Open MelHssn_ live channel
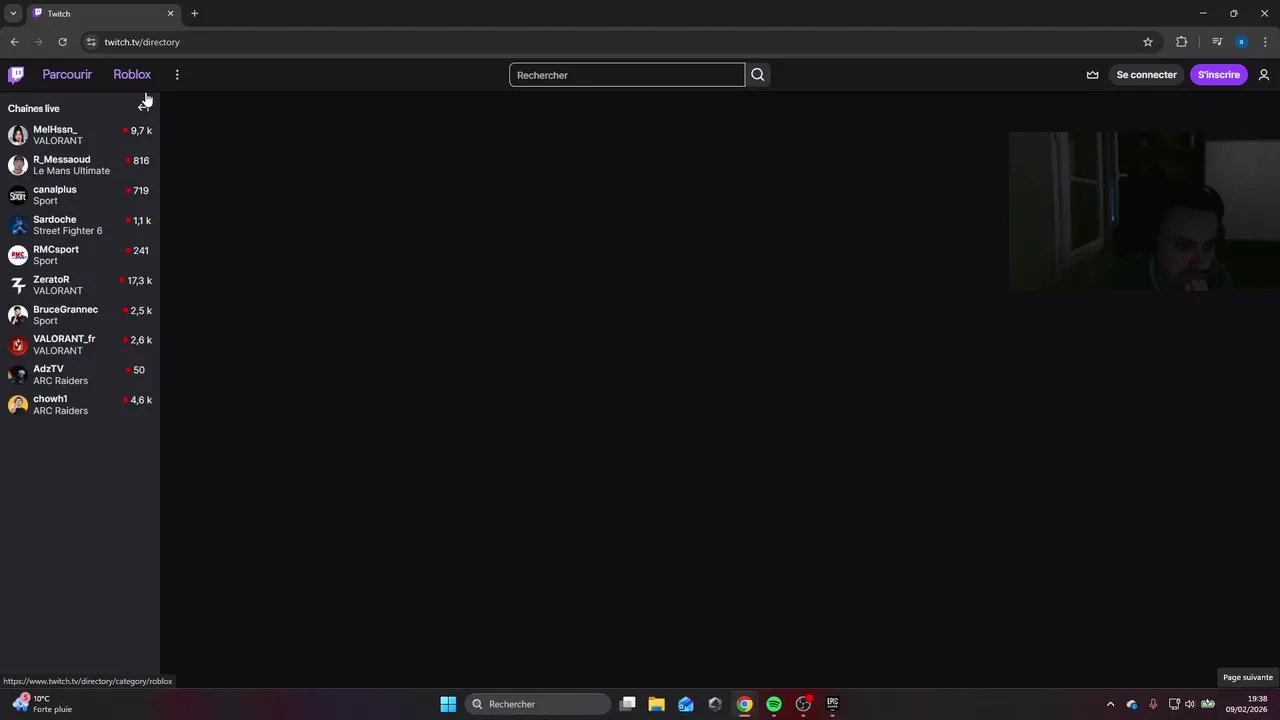1280x720 pixels. 80,135
